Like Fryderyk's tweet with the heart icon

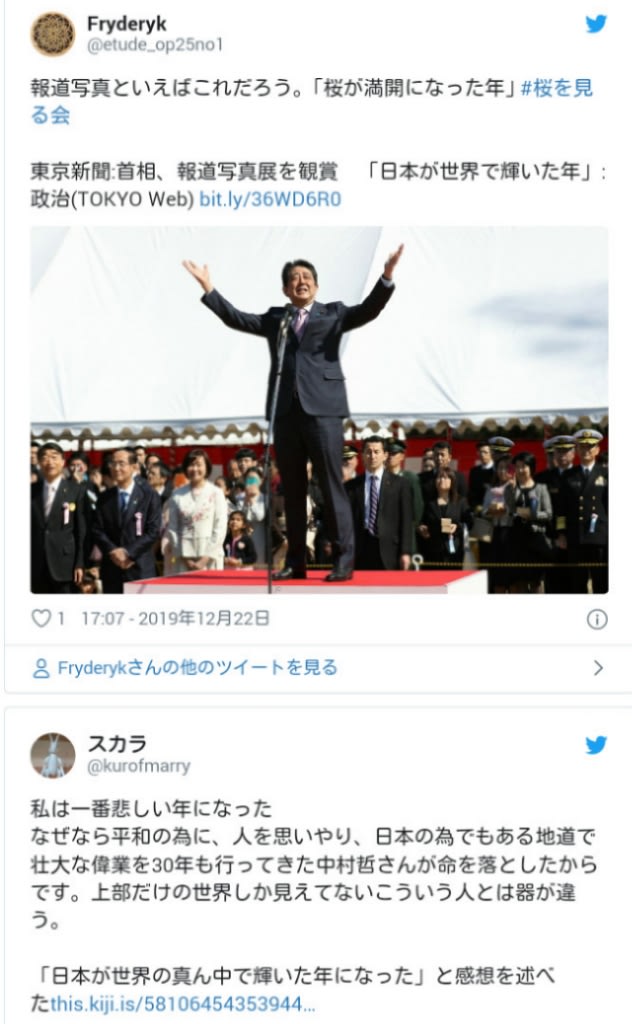coord(41,618)
